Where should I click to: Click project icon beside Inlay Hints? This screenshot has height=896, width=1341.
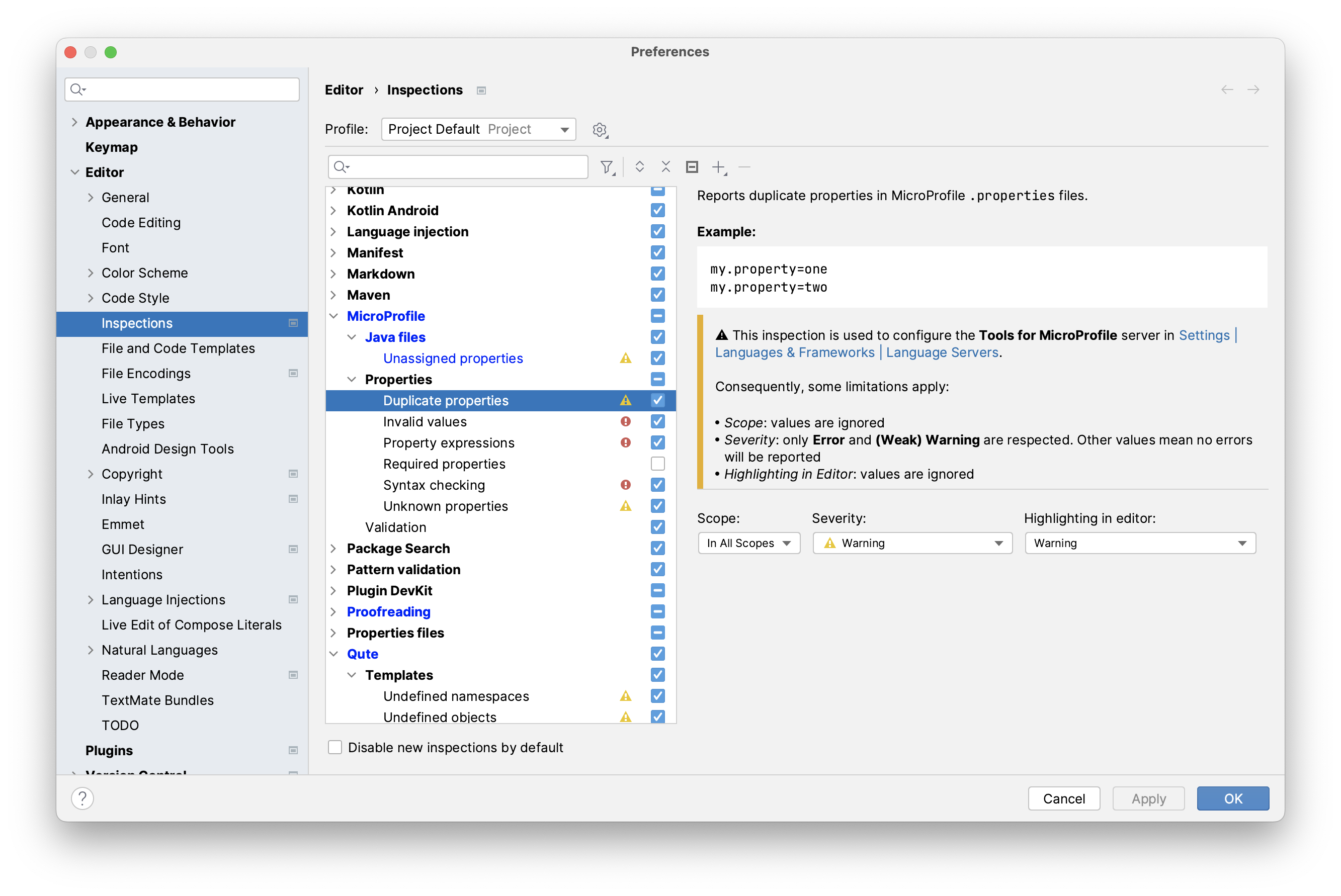pyautogui.click(x=293, y=499)
